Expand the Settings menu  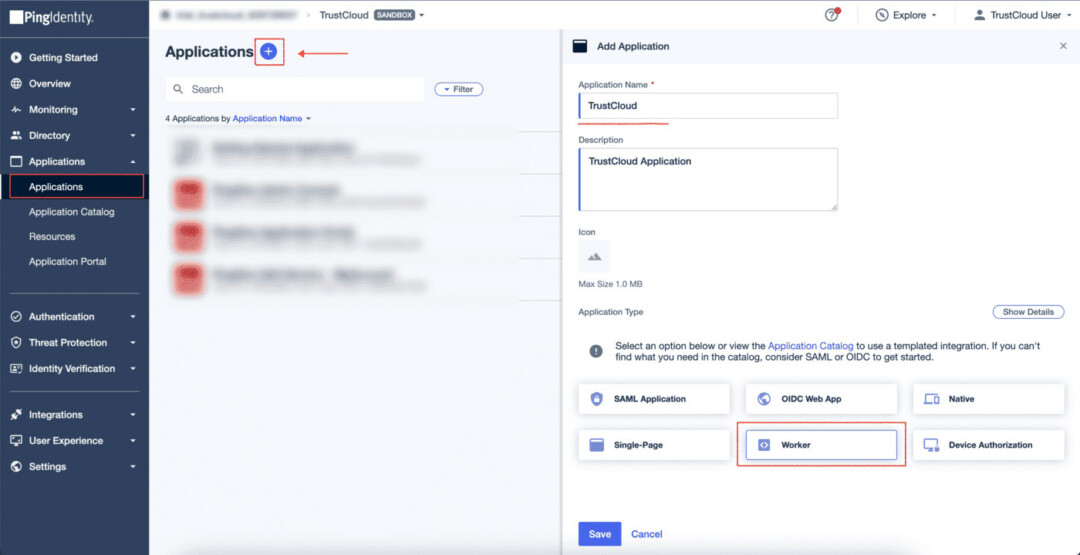point(133,467)
